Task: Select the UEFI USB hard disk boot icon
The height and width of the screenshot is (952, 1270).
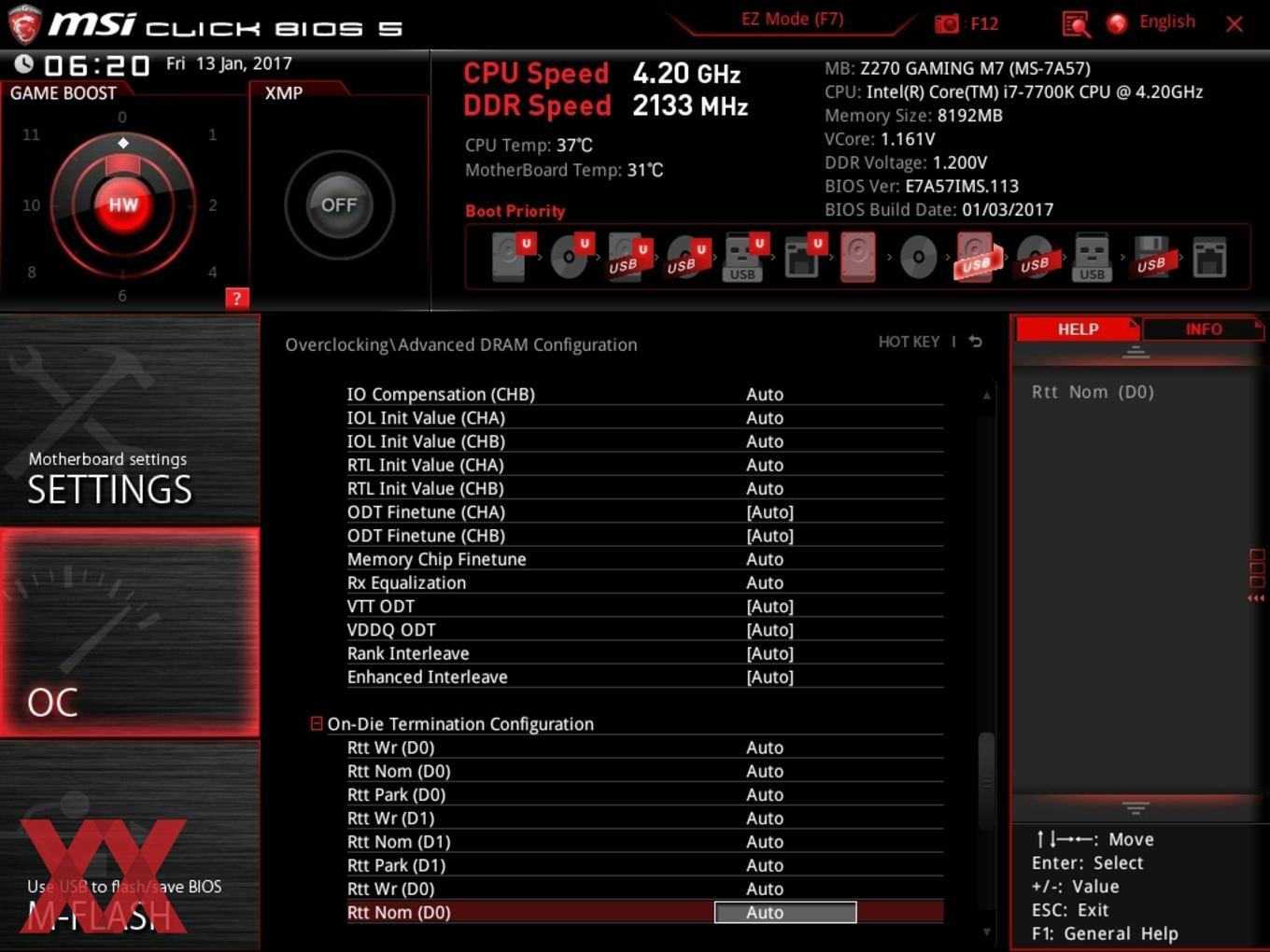Action: pyautogui.click(x=628, y=257)
